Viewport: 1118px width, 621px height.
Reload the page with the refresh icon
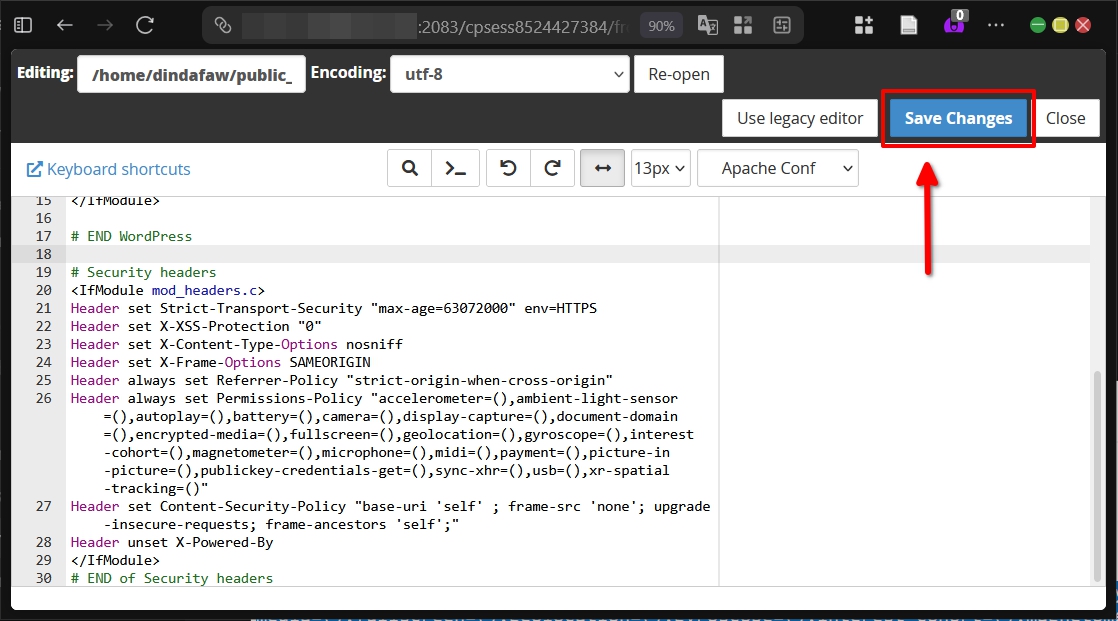click(x=143, y=25)
